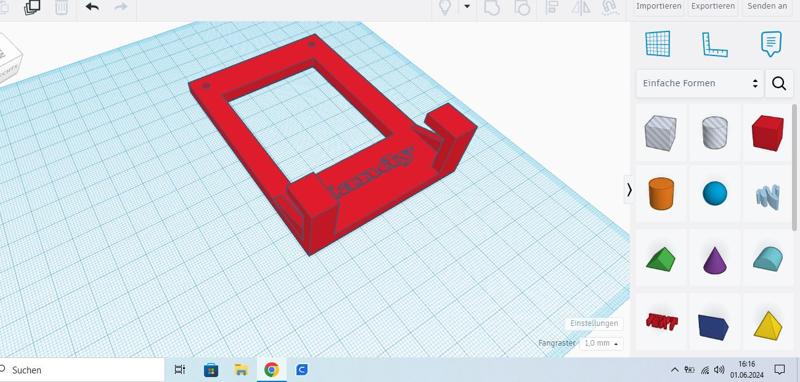Viewport: 800px width, 382px height.
Task: Pick the red TEXT shape
Action: (661, 321)
